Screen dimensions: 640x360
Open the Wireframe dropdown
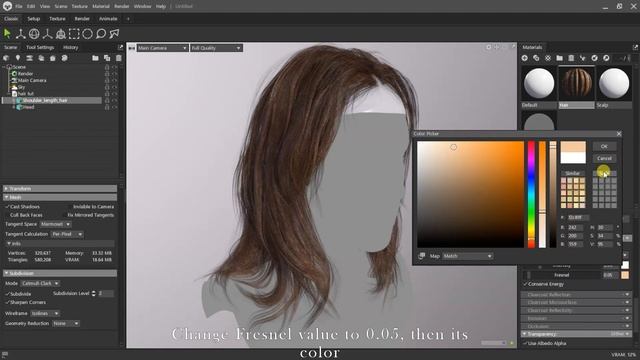(45, 313)
